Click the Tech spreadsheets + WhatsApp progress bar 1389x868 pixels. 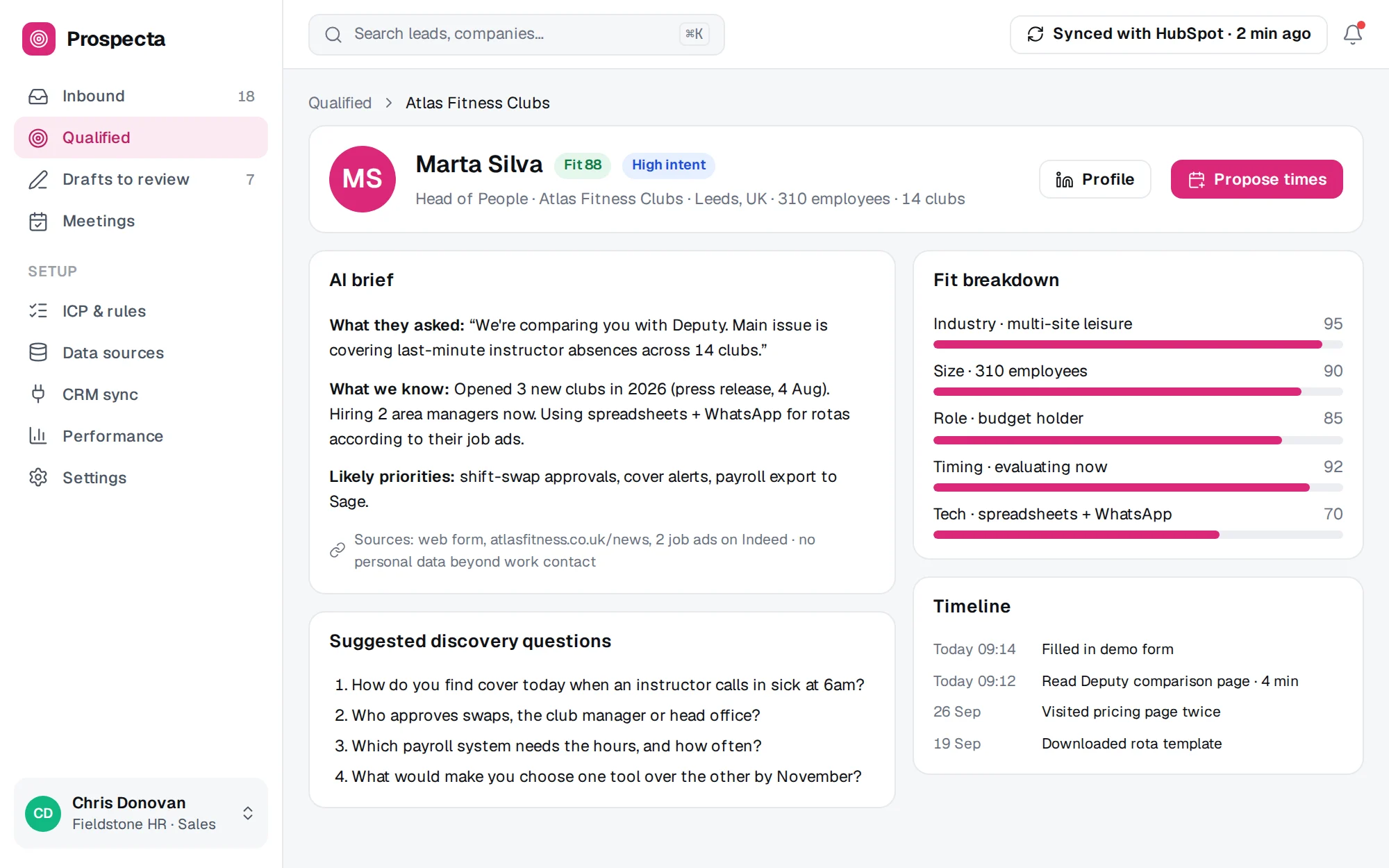[1138, 535]
